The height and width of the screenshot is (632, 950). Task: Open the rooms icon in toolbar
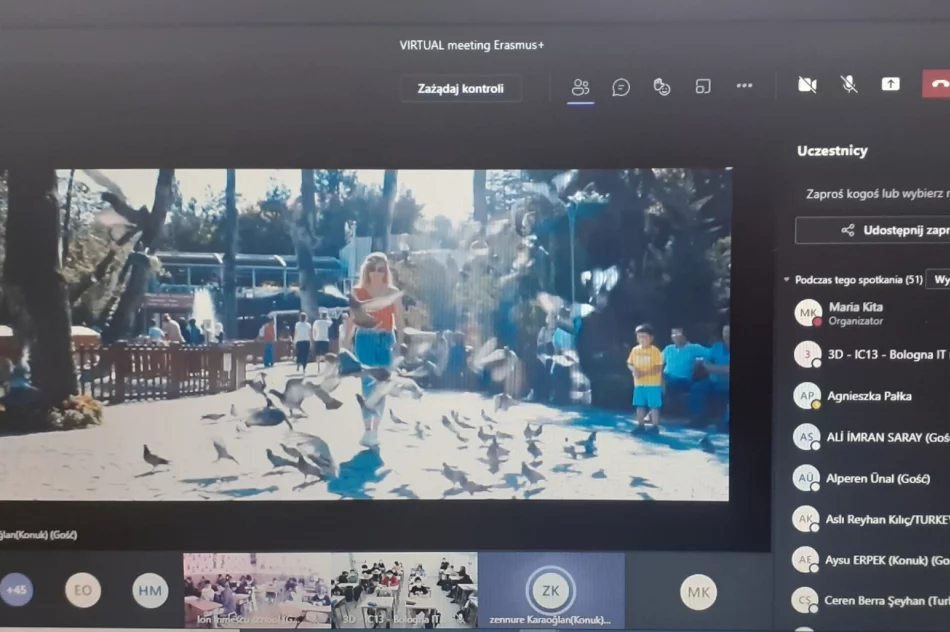coord(703,87)
